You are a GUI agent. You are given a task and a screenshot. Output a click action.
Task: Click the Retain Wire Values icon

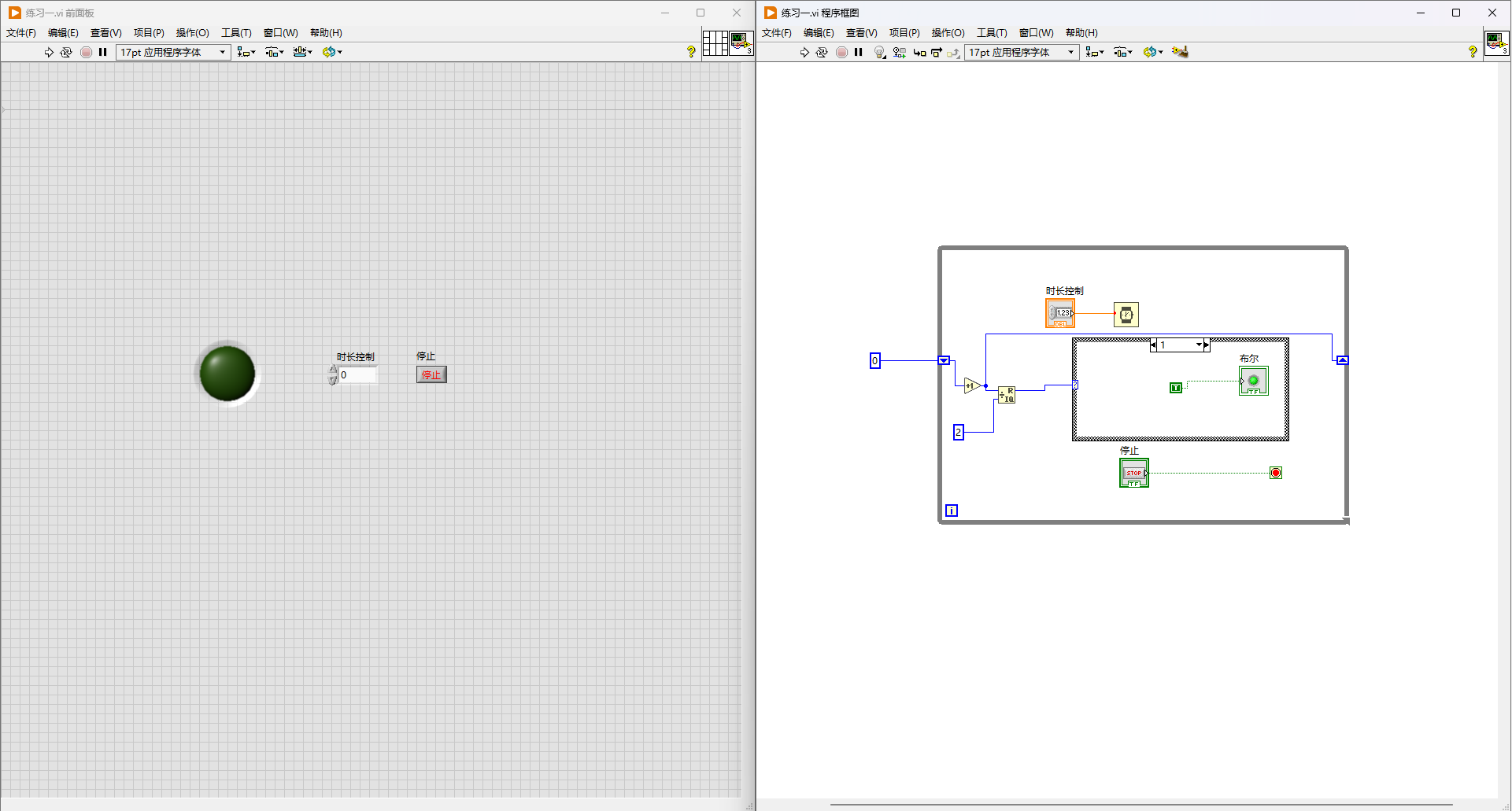click(x=898, y=52)
